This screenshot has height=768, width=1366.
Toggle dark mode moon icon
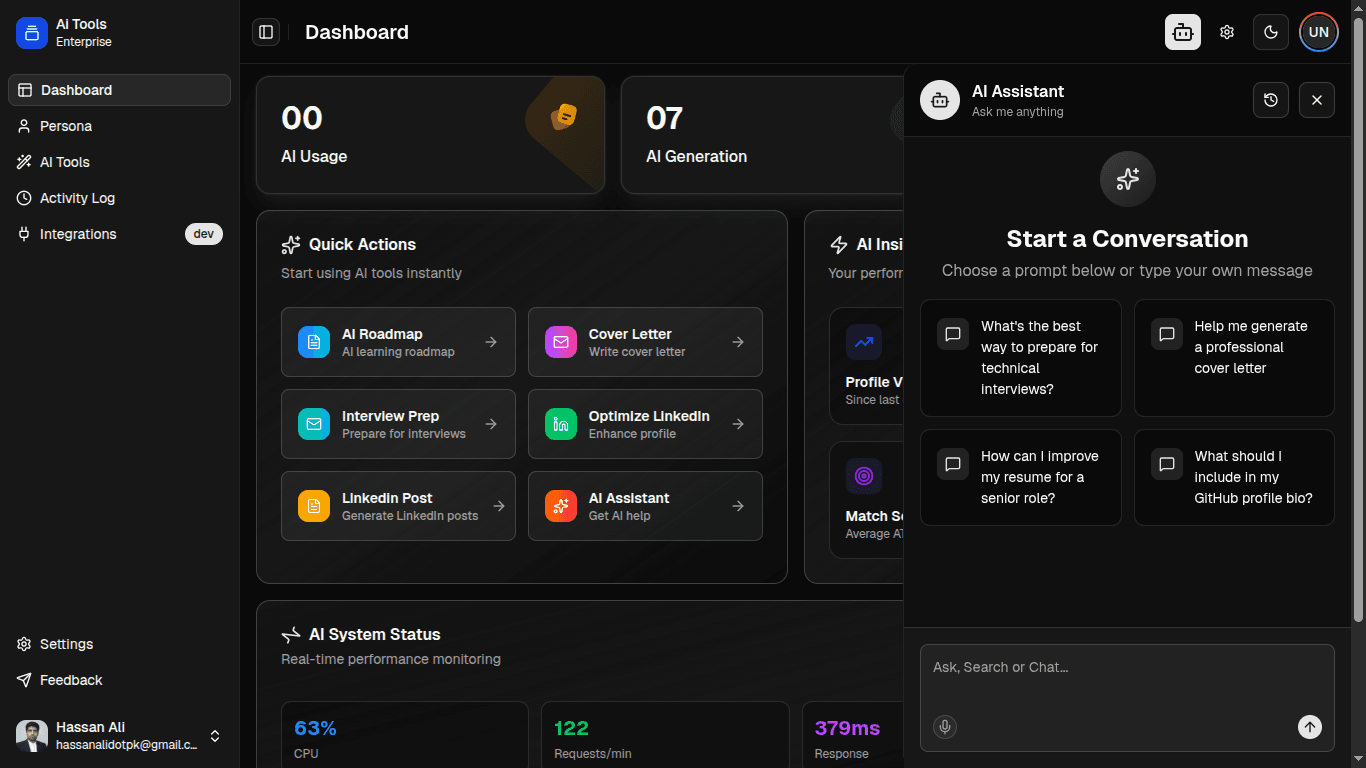coord(1271,32)
